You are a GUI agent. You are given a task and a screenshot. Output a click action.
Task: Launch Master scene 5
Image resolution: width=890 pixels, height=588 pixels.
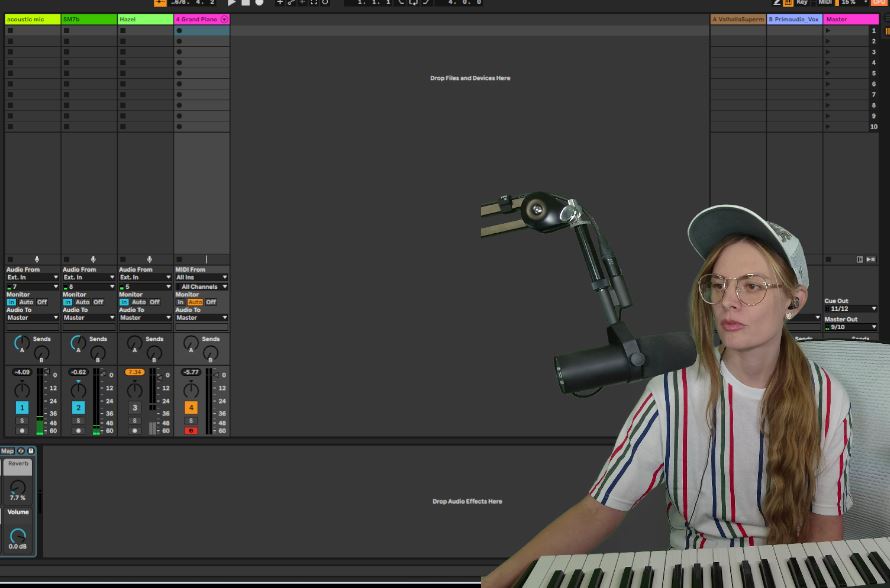(x=828, y=73)
